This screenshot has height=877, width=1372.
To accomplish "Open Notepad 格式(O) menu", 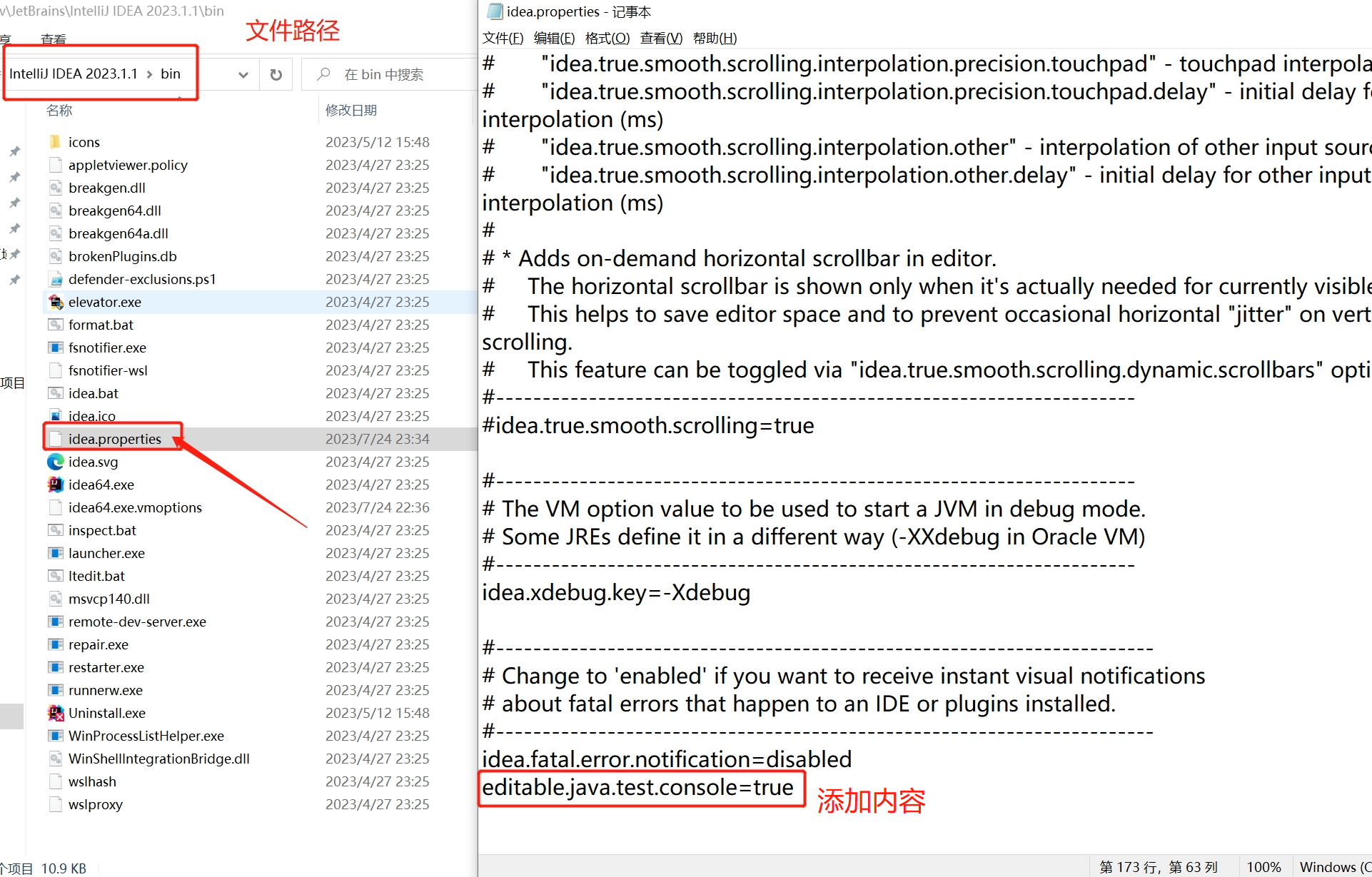I will 607,38.
